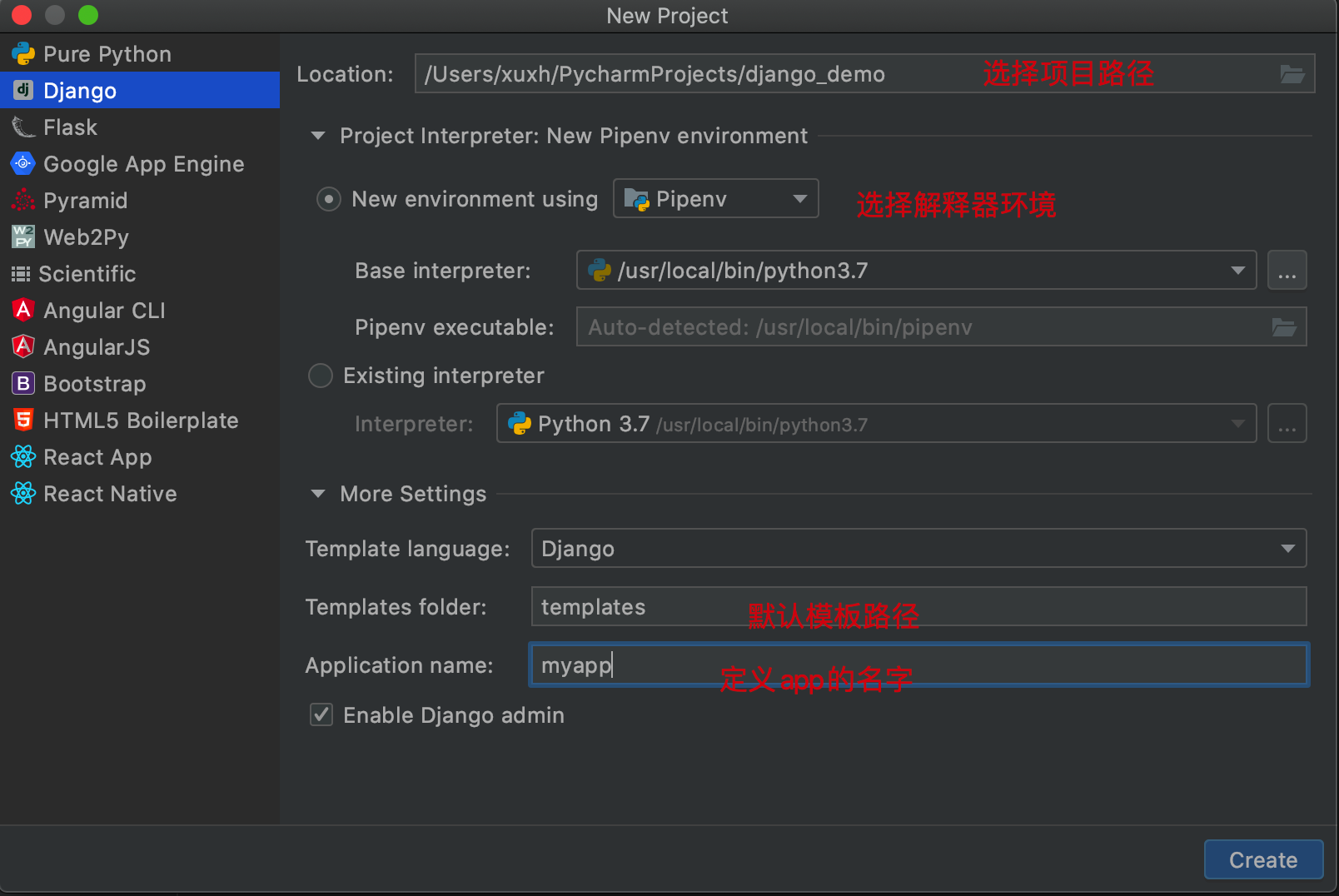
Task: Click the Google App Engine icon
Action: pos(23,163)
